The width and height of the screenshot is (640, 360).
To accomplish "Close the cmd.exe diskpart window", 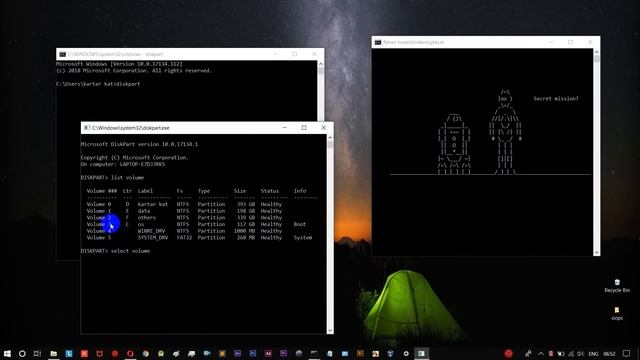I will tap(314, 54).
